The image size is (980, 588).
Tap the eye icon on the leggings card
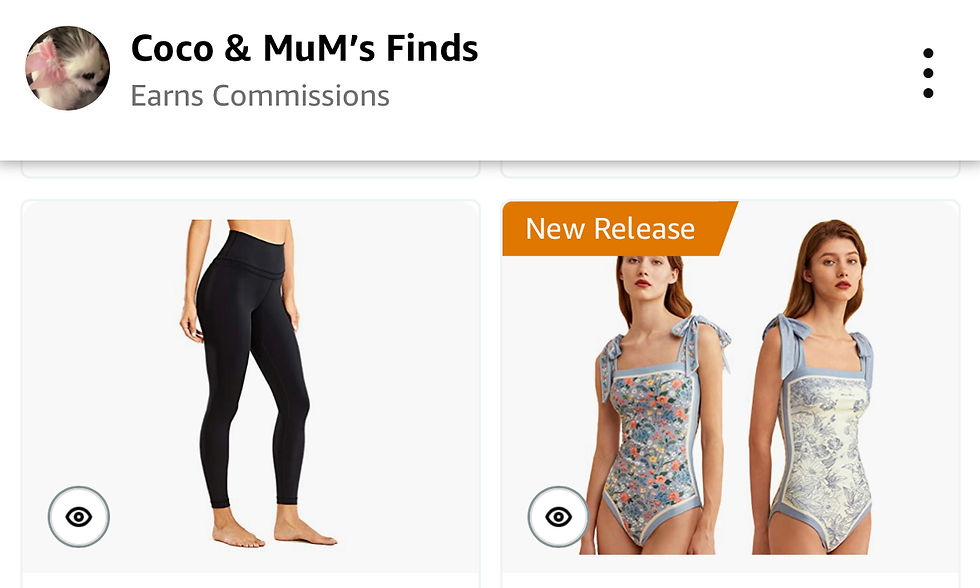pos(79,517)
